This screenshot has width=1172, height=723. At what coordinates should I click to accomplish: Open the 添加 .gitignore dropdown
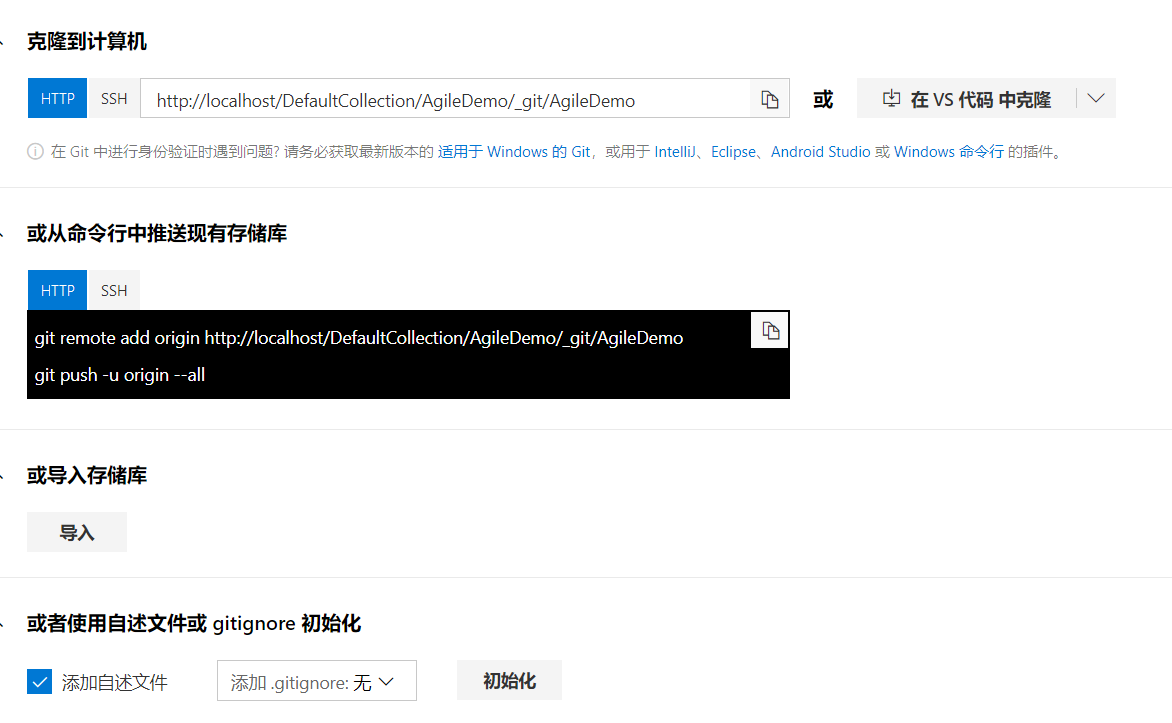(316, 680)
